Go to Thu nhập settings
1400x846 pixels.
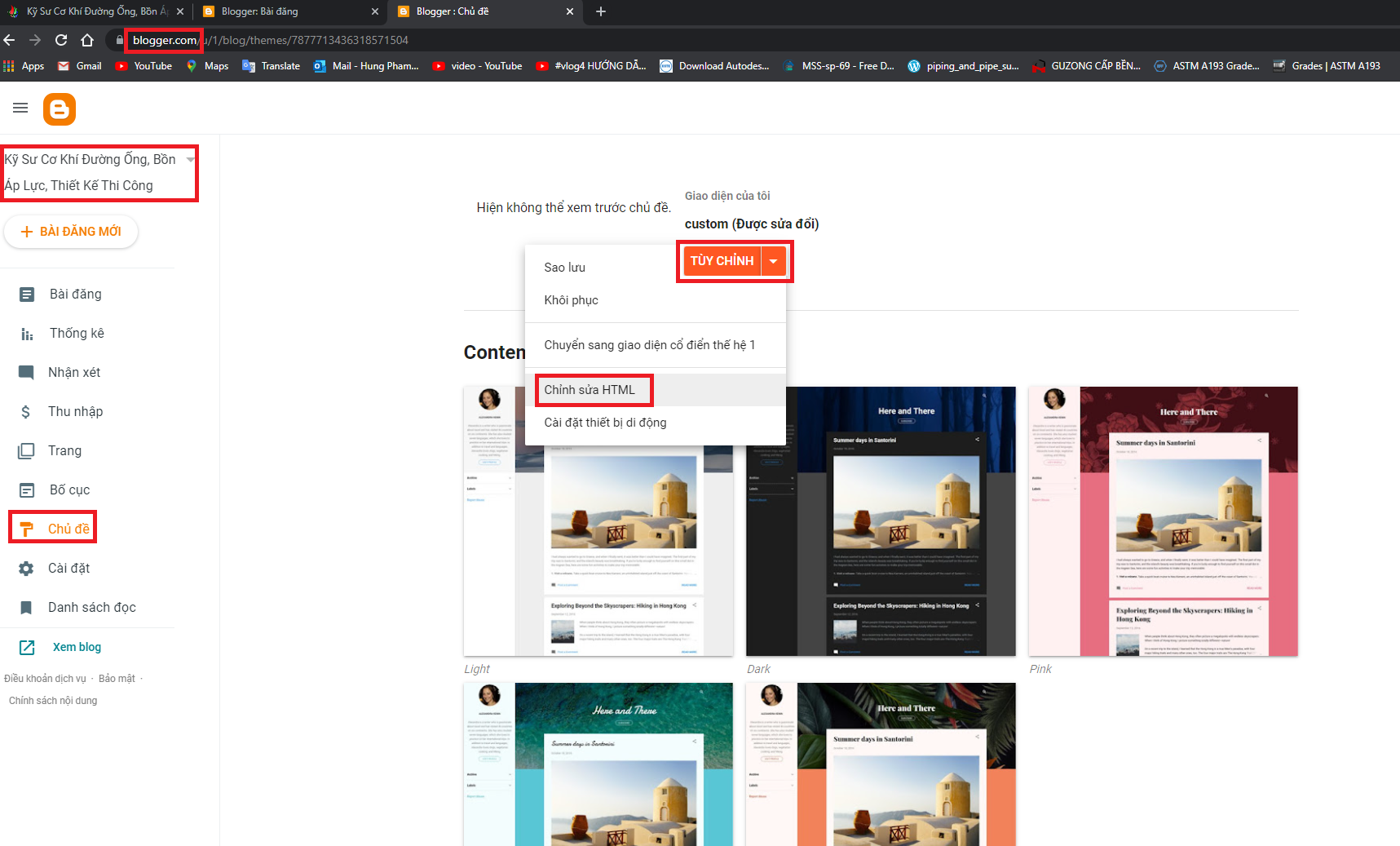pyautogui.click(x=75, y=411)
